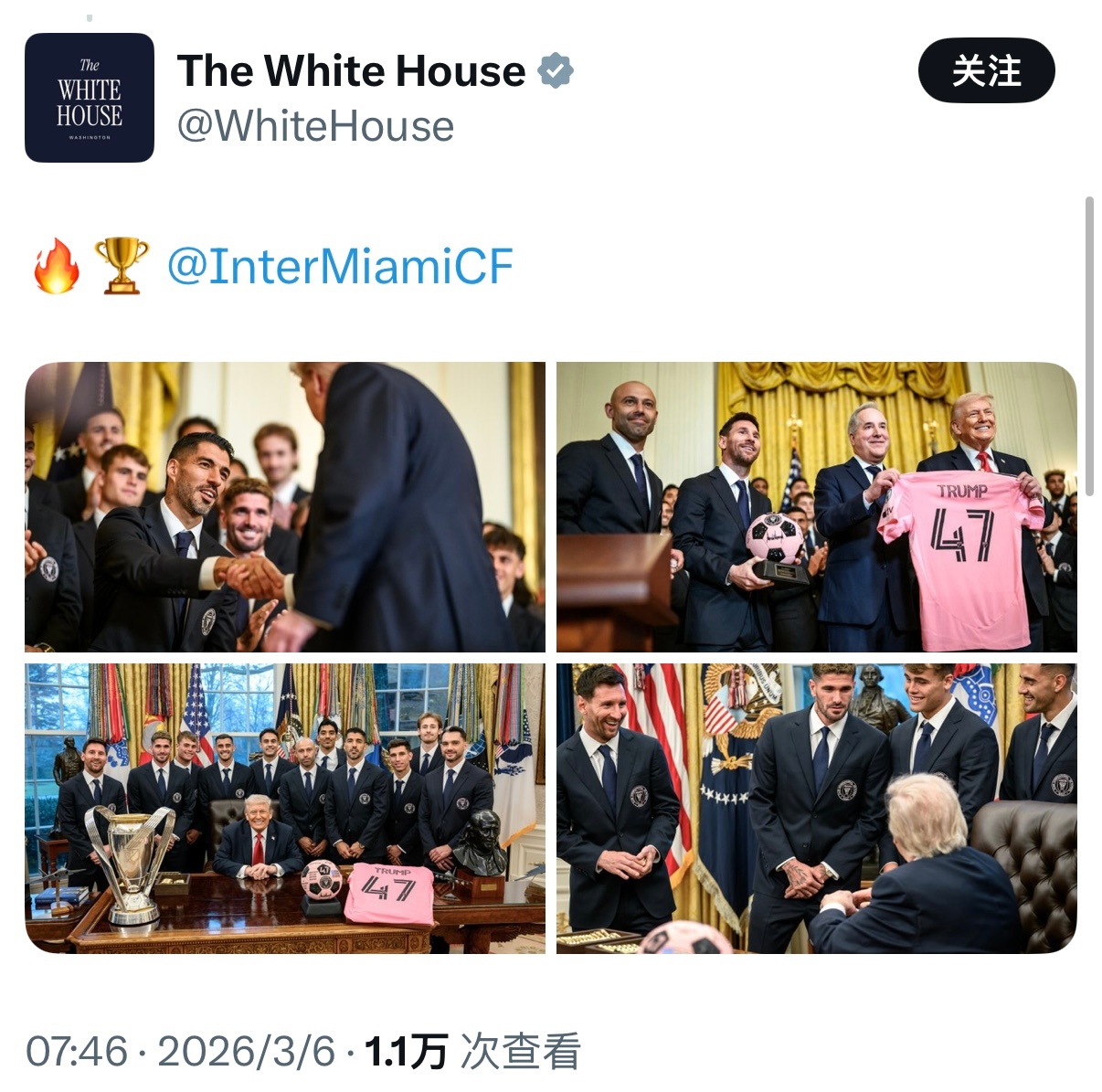Click the 2026/3/6 post date
The height and width of the screenshot is (1092, 1102).
pyautogui.click(x=247, y=1052)
